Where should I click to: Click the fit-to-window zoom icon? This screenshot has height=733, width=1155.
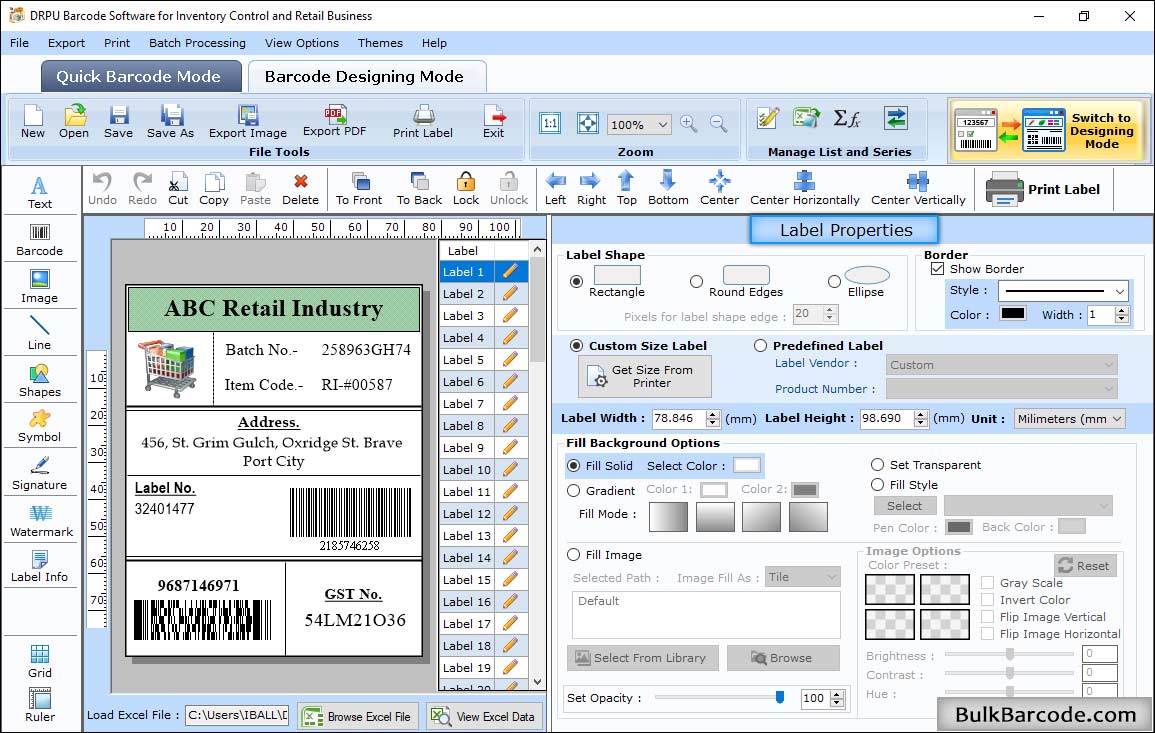pos(588,123)
